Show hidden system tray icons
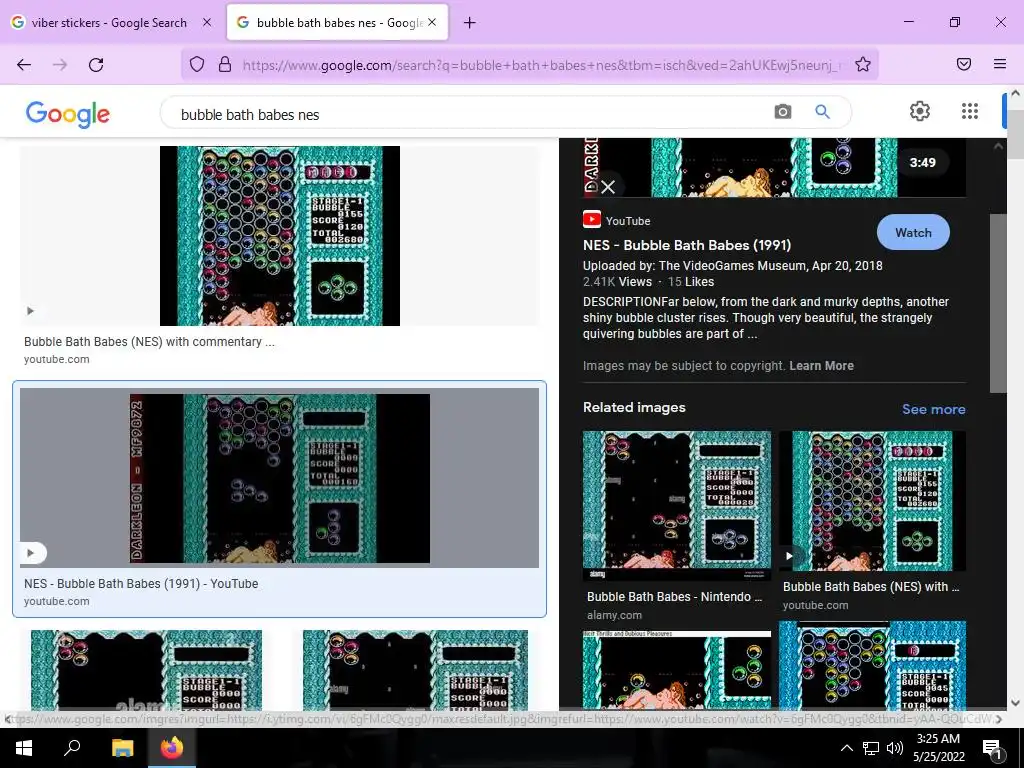The image size is (1024, 768). point(846,748)
